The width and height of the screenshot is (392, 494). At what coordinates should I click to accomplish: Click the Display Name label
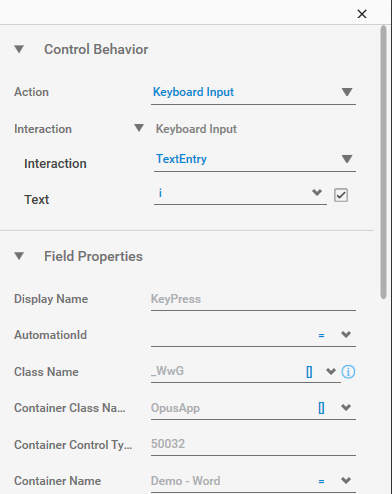pyautogui.click(x=51, y=299)
